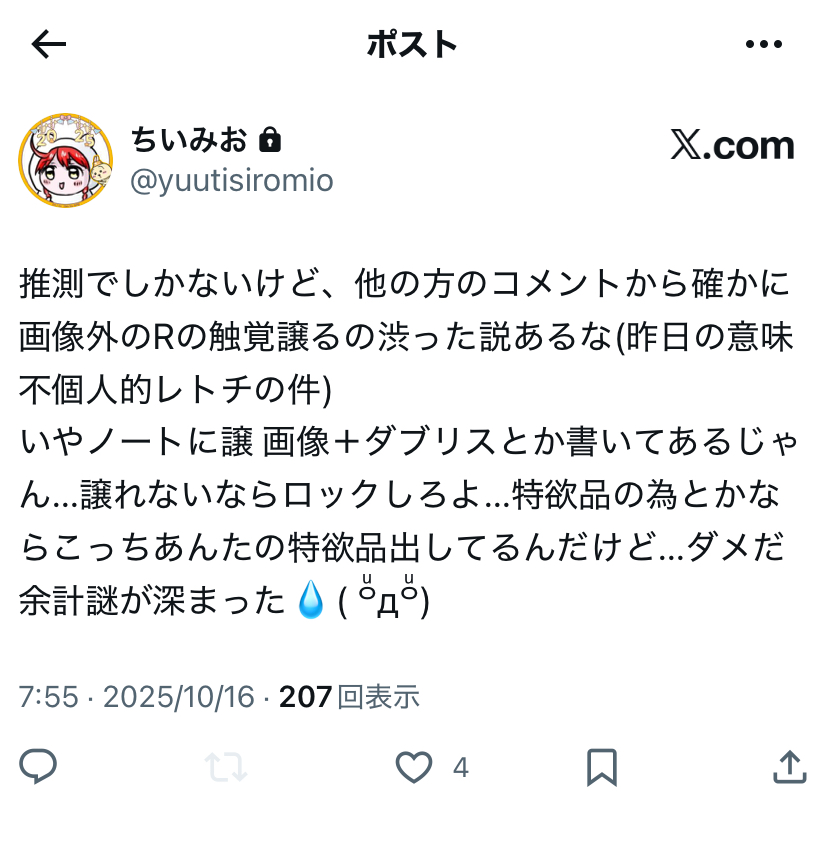Screen dimensions: 828x867
Task: Like the post with the heart icon
Action: pos(414,767)
